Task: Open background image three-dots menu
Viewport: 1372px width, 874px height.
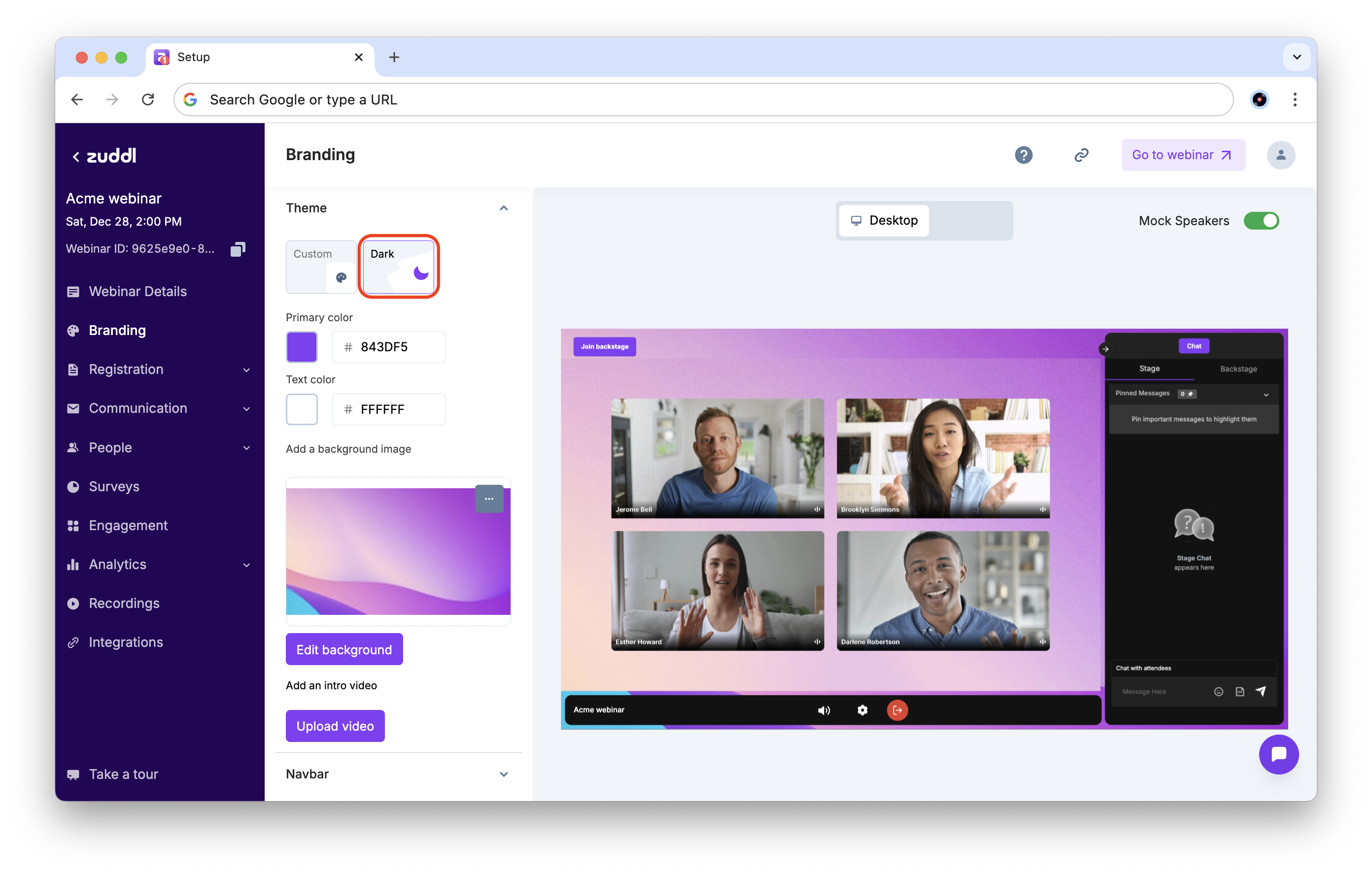Action: click(x=489, y=499)
